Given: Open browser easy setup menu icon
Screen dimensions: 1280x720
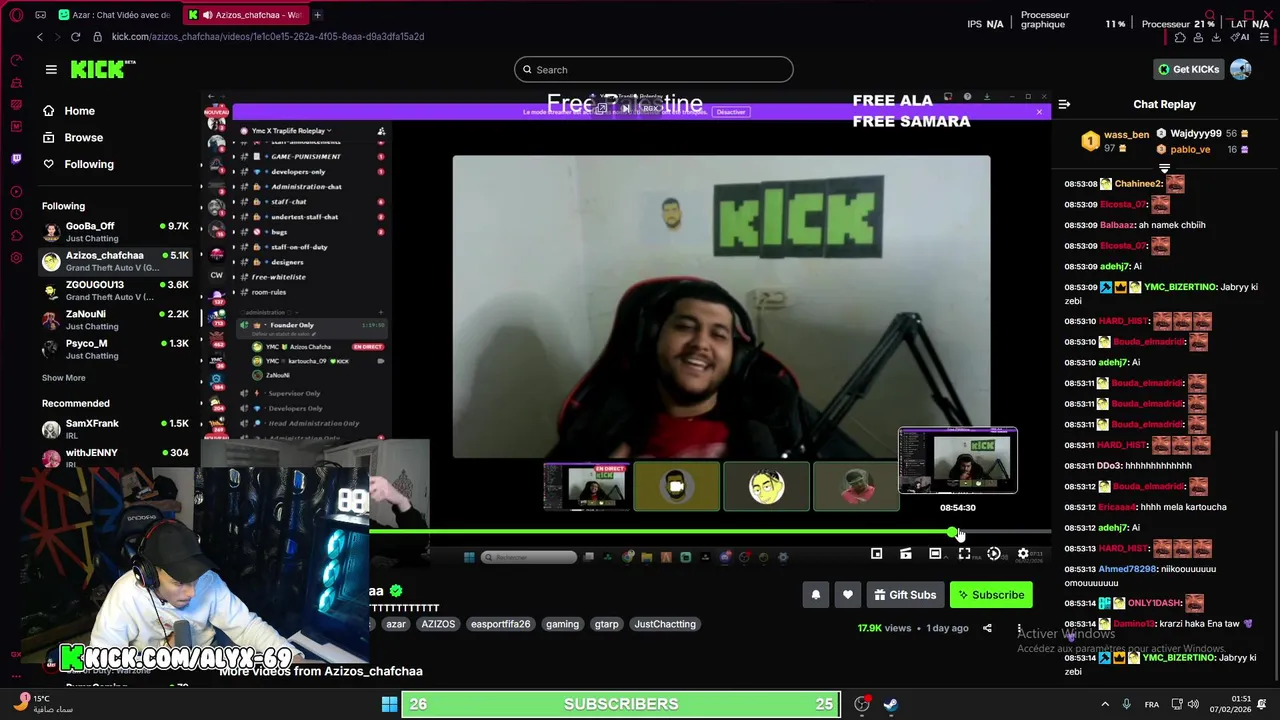Looking at the screenshot, I should pyautogui.click(x=1264, y=37).
